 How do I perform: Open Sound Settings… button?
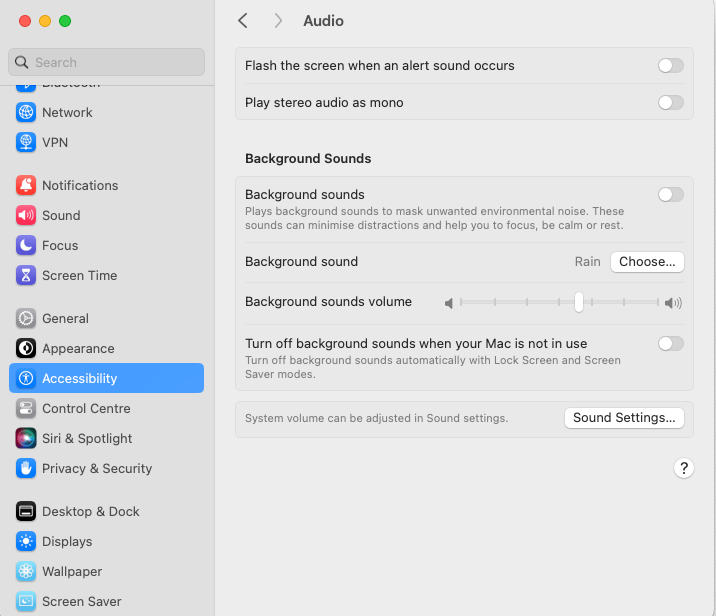point(624,418)
